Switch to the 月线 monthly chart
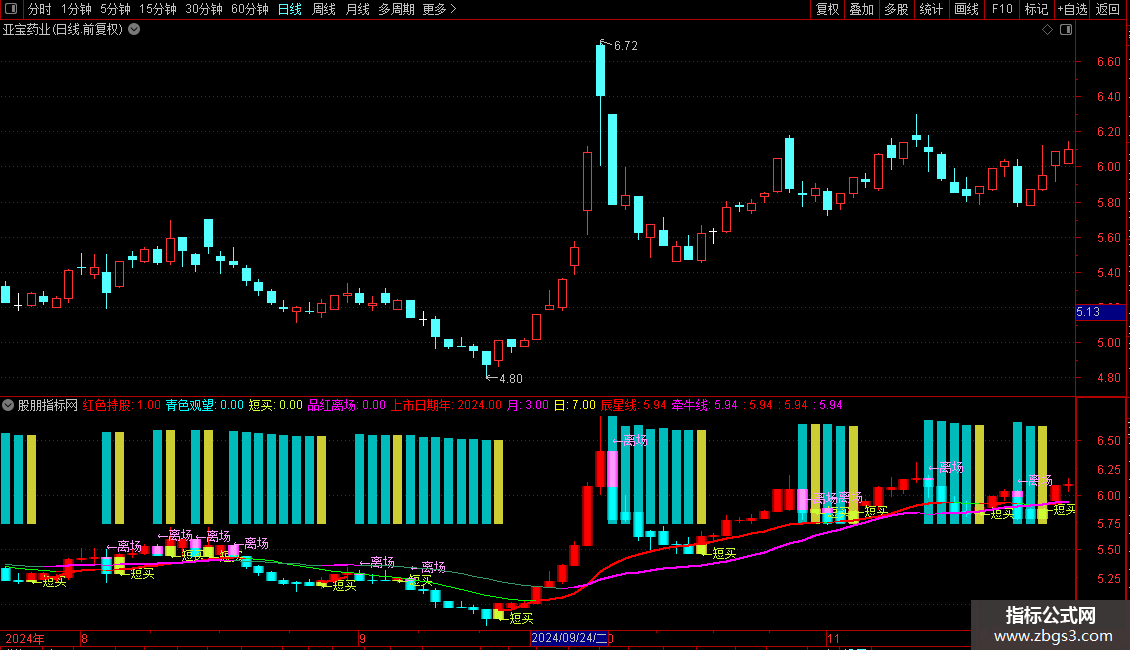Screen dimensions: 1130x650 [357, 9]
